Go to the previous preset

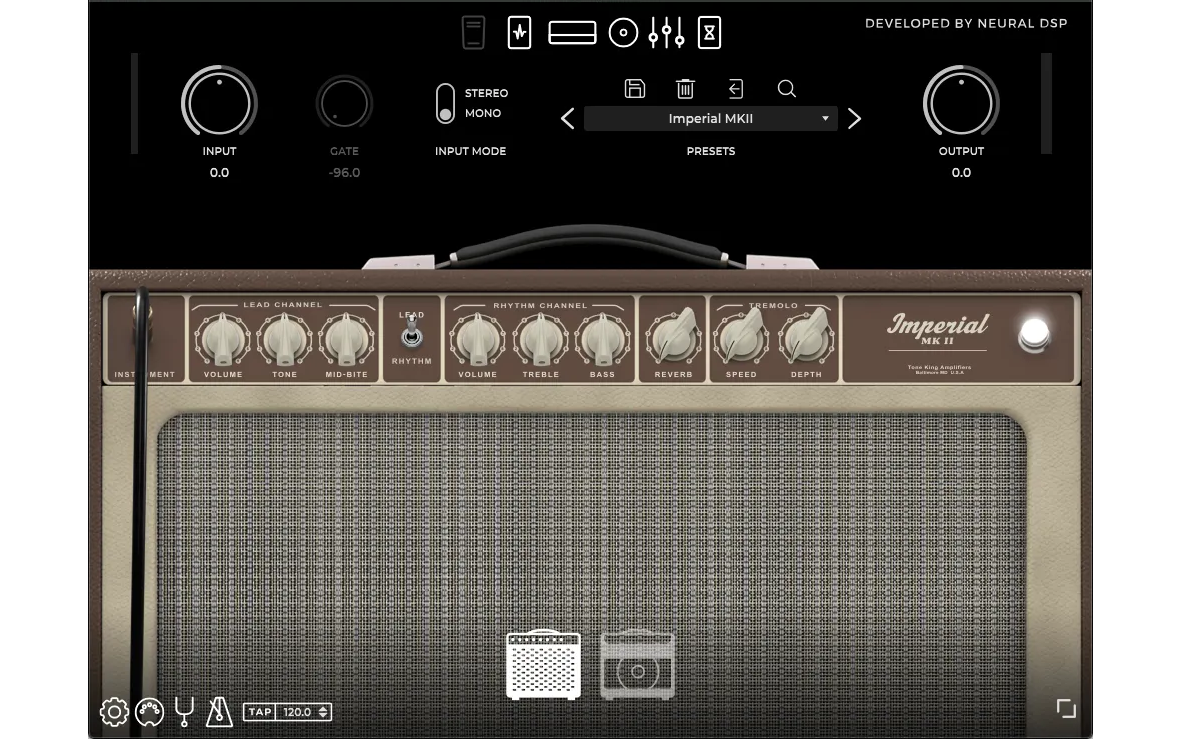point(567,119)
